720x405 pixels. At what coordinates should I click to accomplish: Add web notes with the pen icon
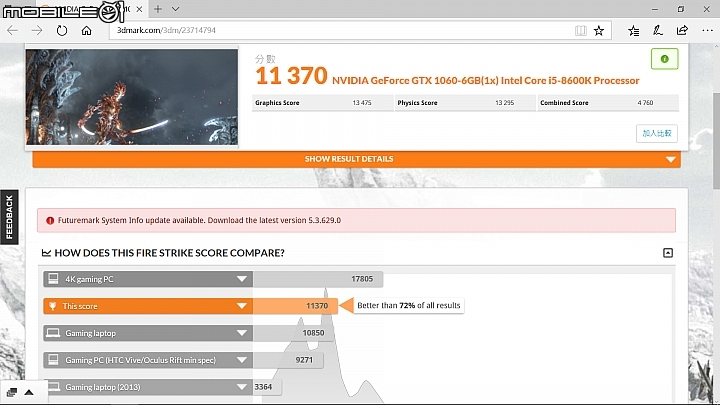(x=658, y=30)
